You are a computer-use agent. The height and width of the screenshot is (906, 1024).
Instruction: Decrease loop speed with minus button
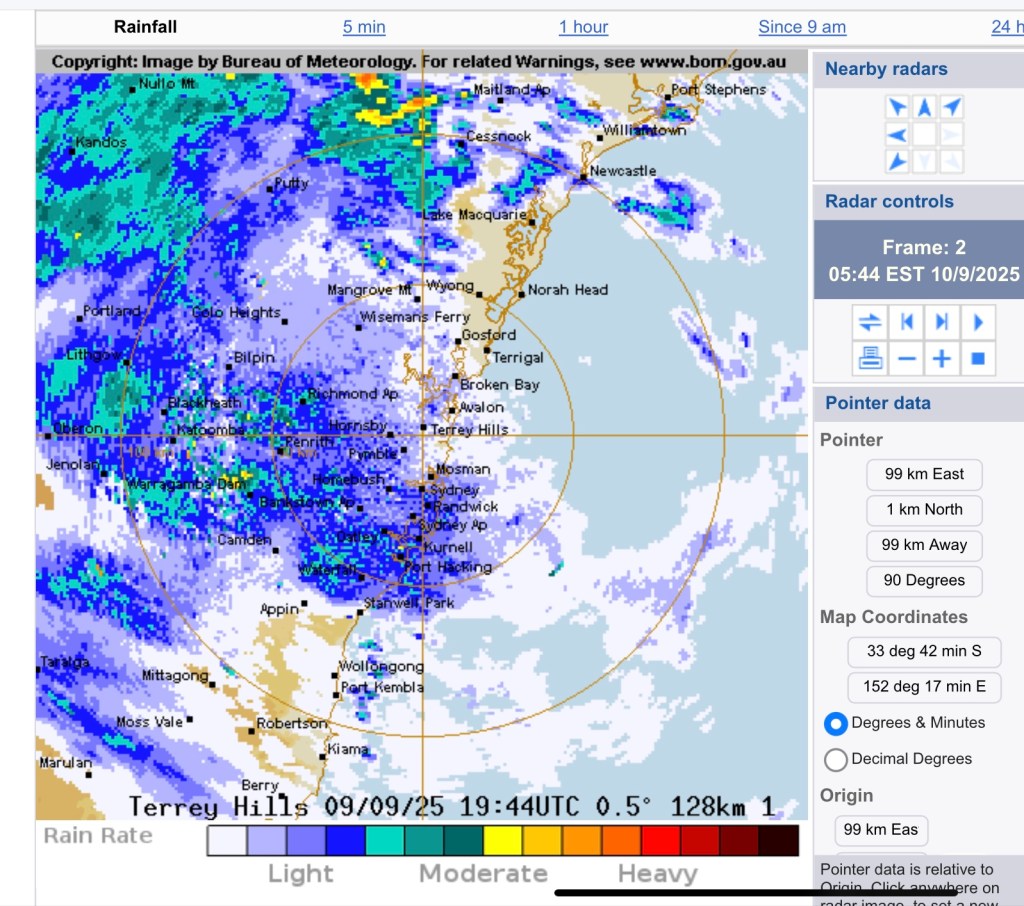[907, 357]
